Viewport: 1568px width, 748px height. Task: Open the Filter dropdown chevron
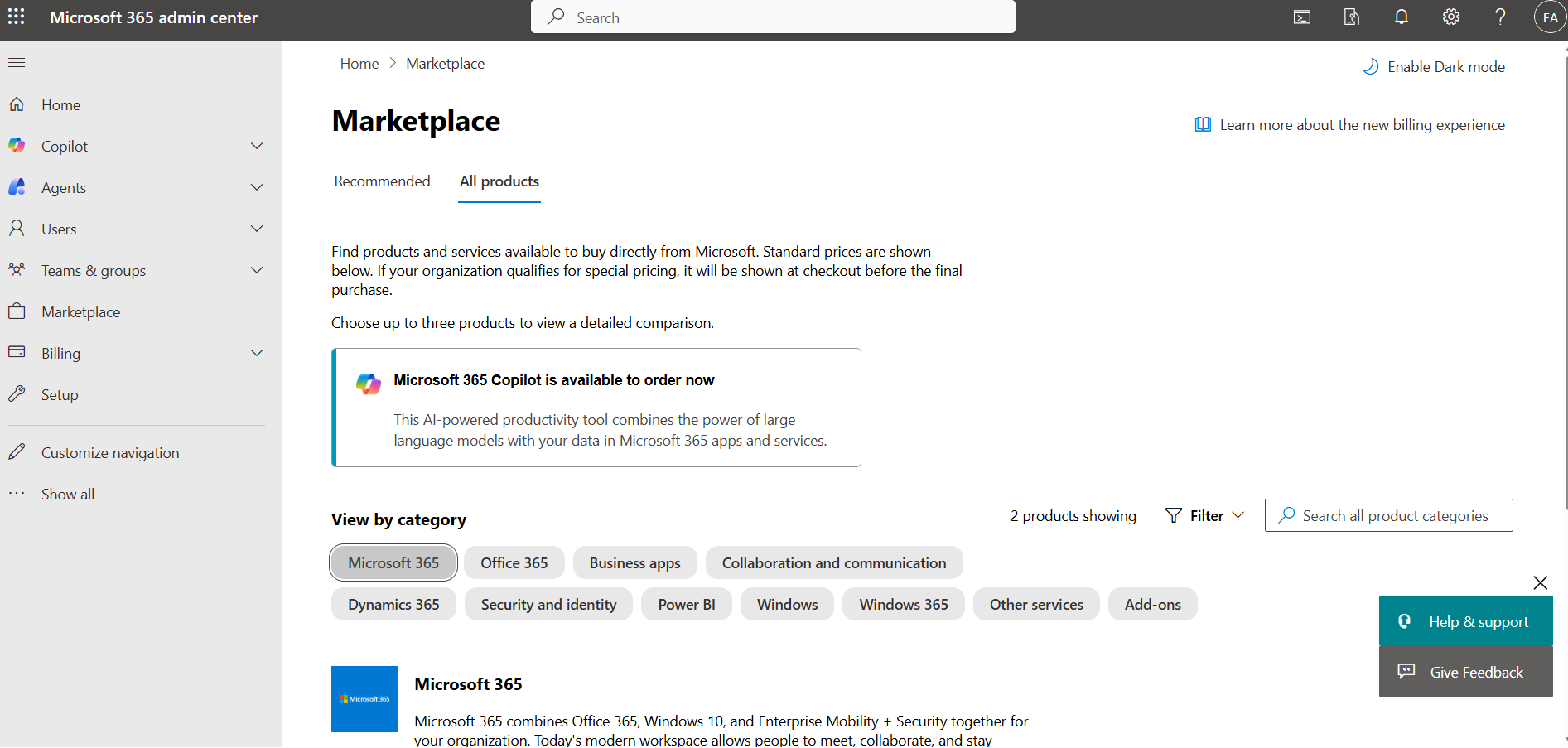point(1238,515)
